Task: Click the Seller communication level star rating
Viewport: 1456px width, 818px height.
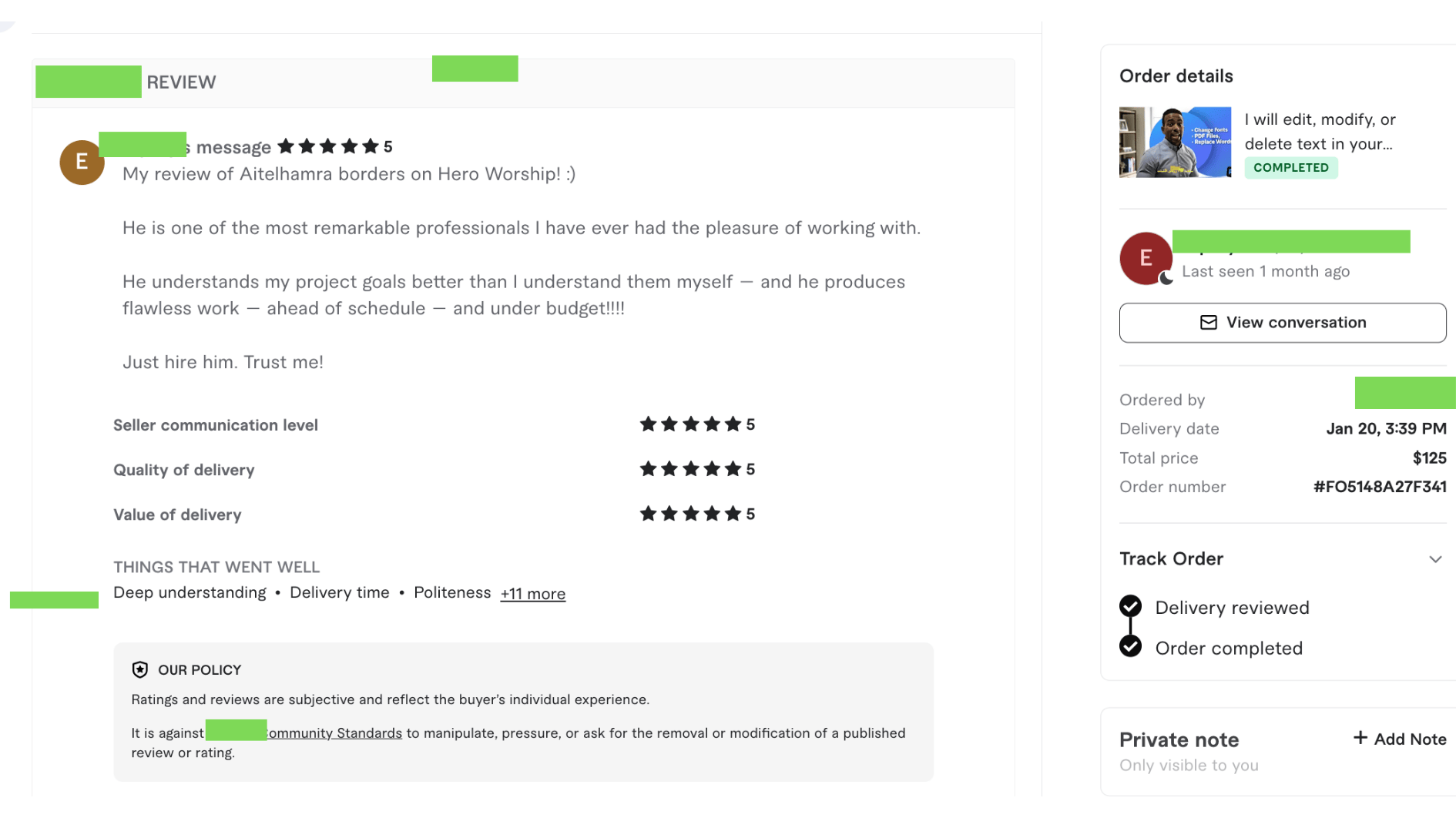Action: coord(690,424)
